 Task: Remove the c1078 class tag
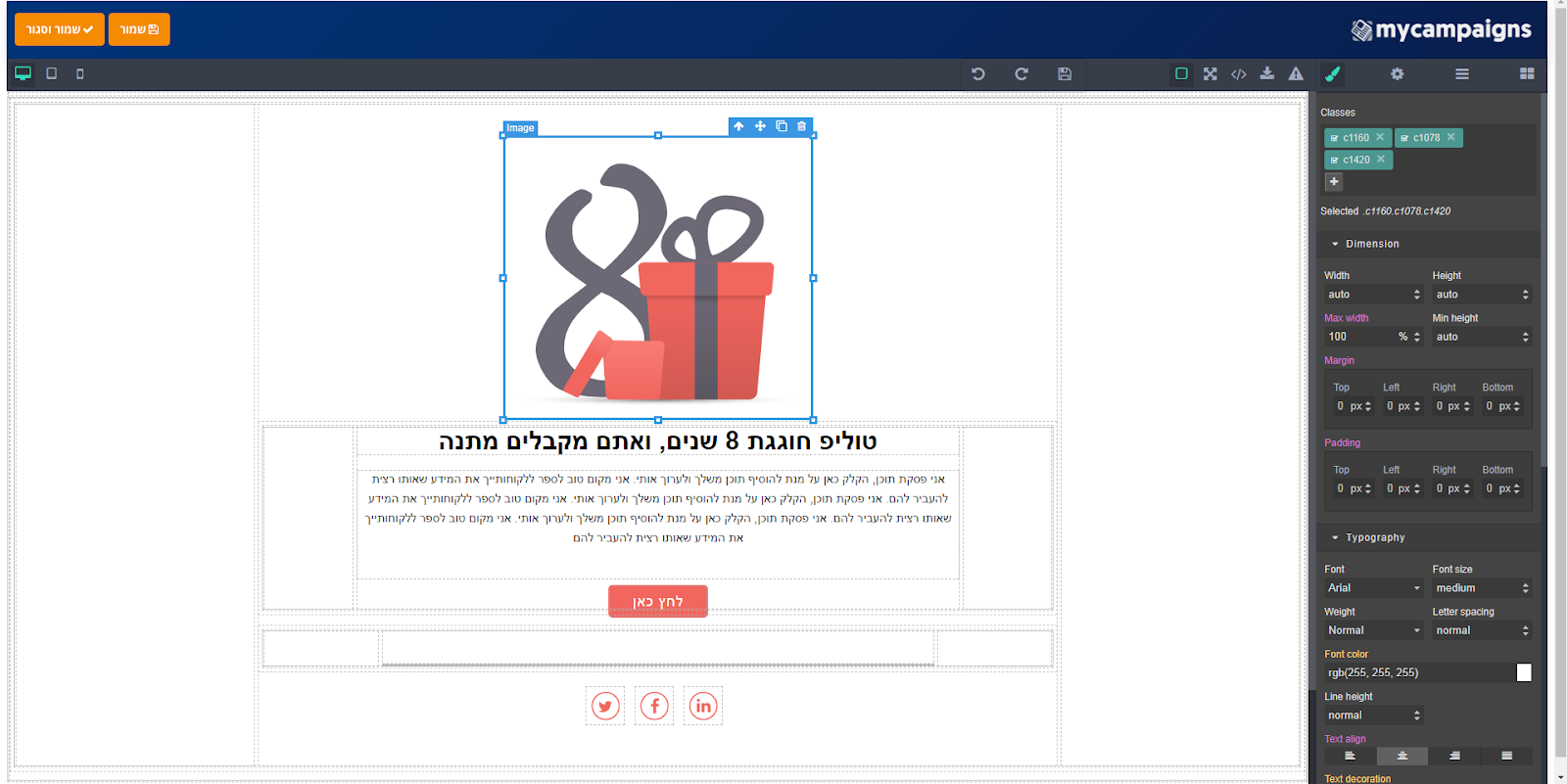pyautogui.click(x=1451, y=137)
